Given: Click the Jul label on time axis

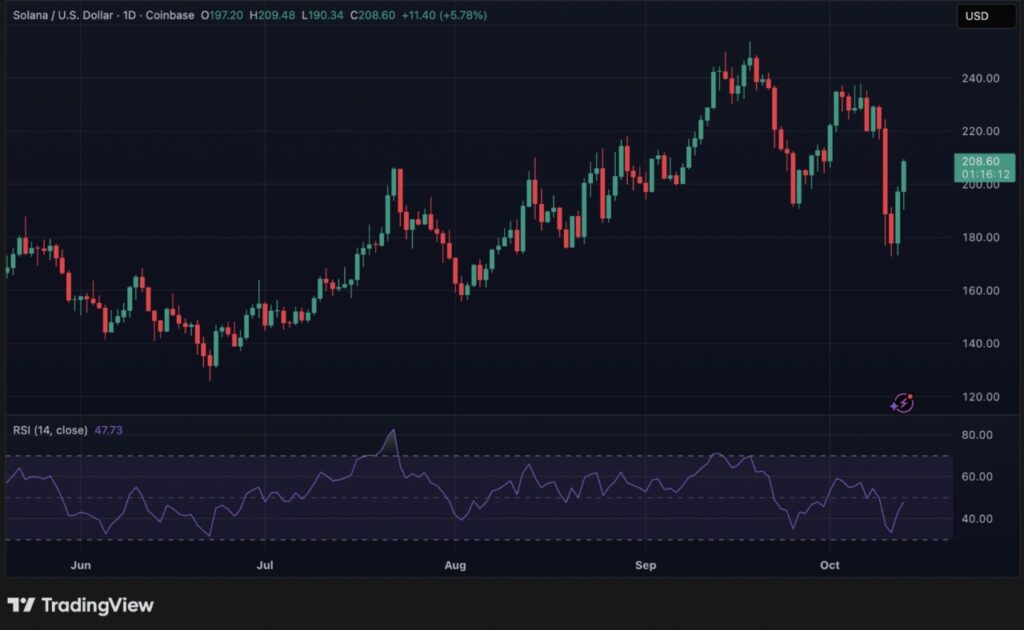Looking at the screenshot, I should 265,565.
